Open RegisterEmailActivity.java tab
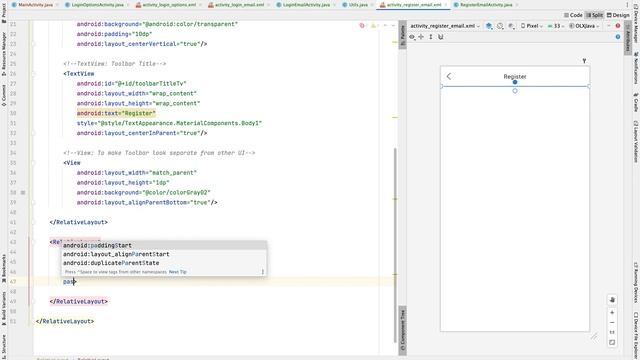 pos(486,5)
